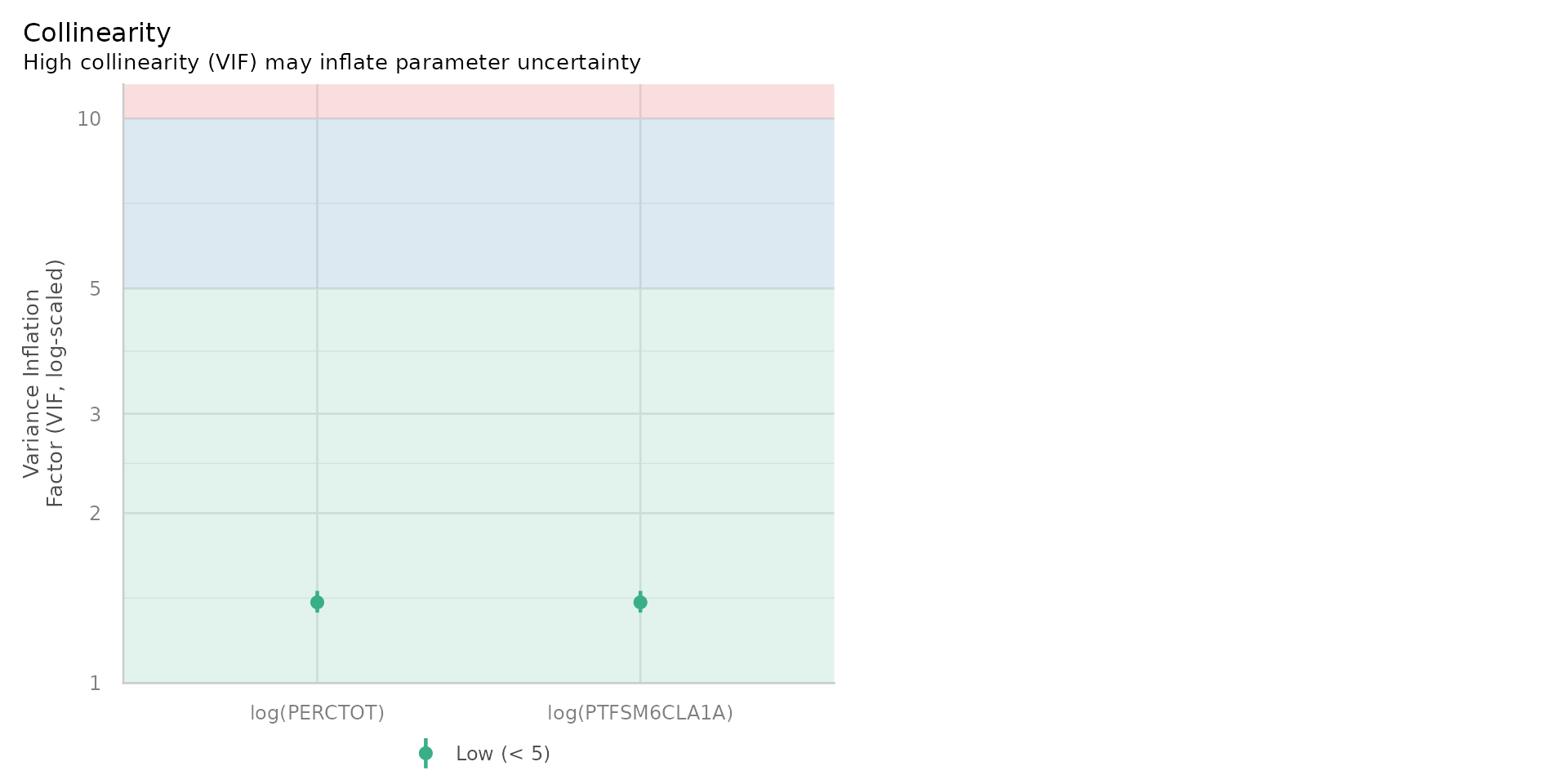Click the y-axis tick label 10
Screen dimensions: 1568x784
coord(89,119)
